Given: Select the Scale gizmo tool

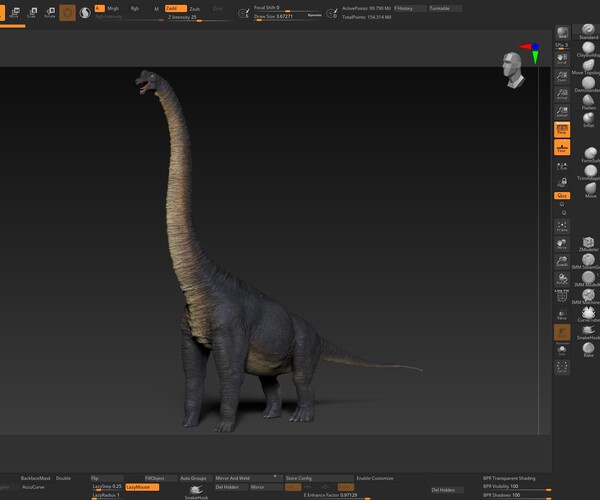Looking at the screenshot, I should click(x=32, y=12).
